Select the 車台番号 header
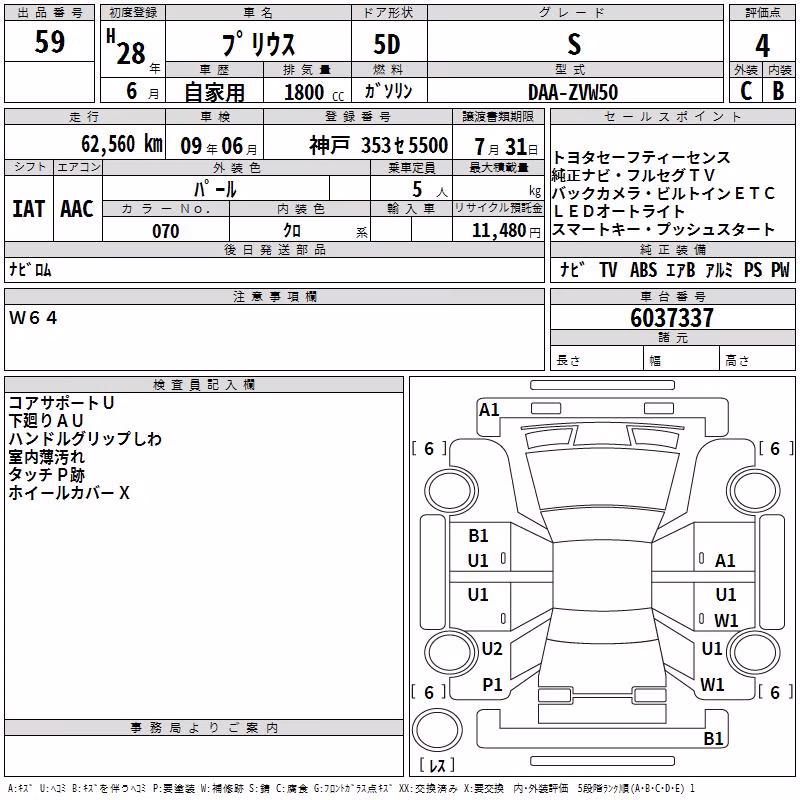This screenshot has height=800, width=800. tap(672, 296)
